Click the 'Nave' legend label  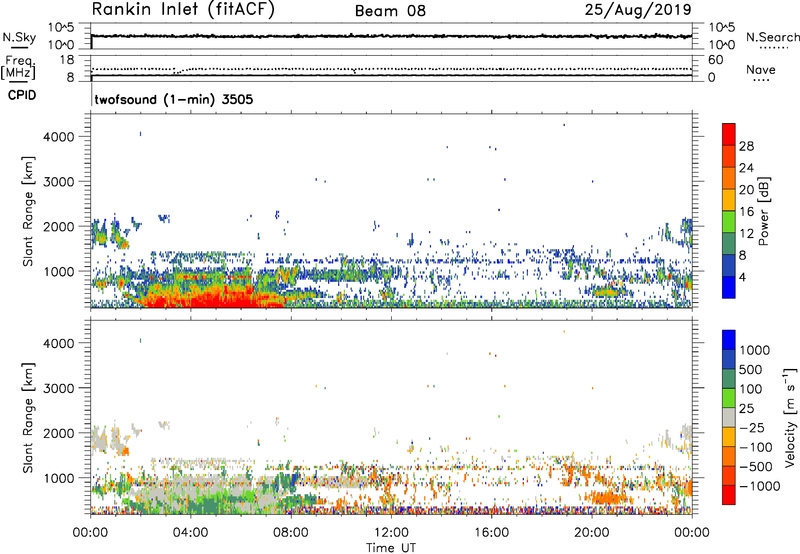pyautogui.click(x=761, y=70)
